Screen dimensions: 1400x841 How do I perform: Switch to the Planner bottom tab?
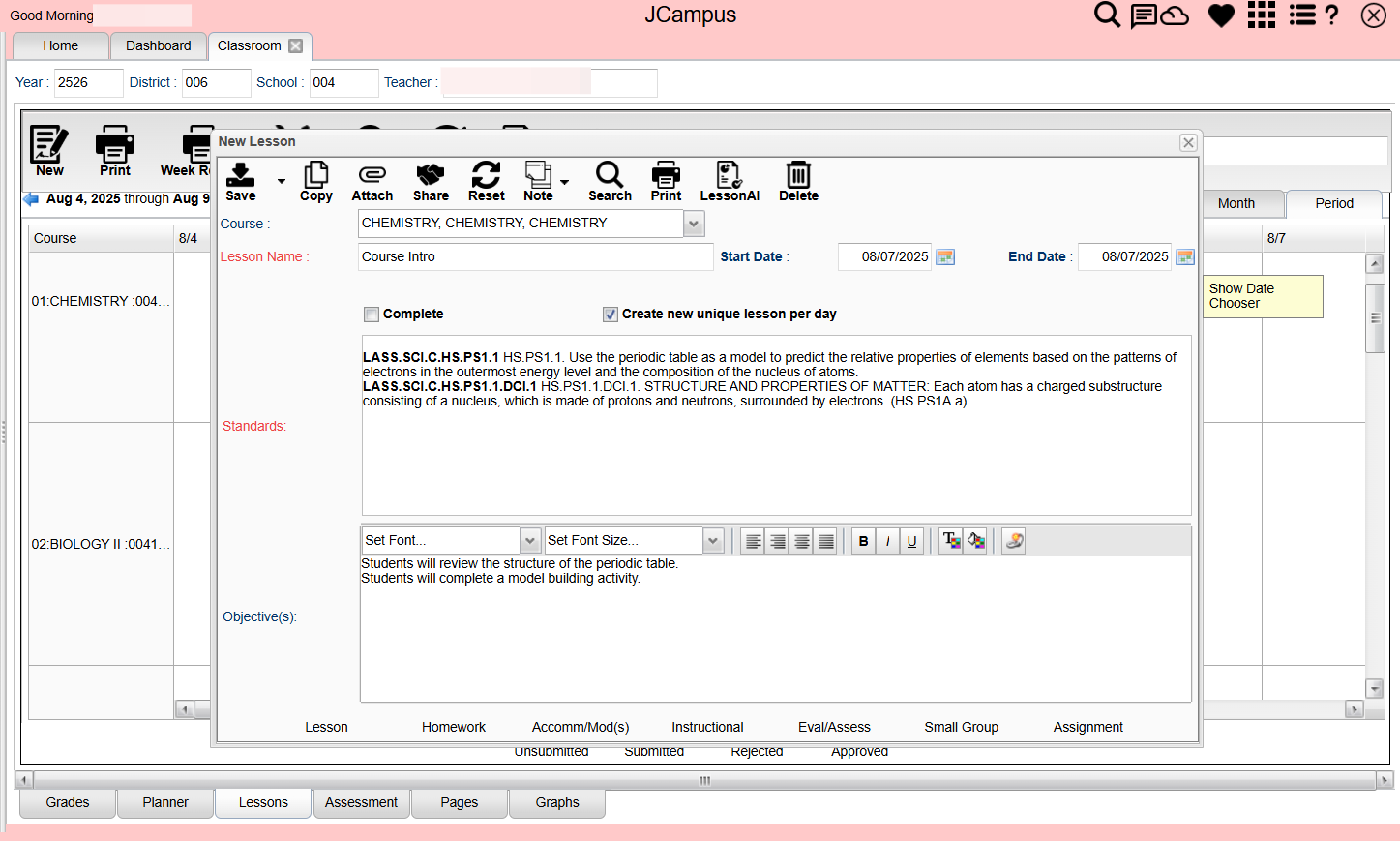[x=165, y=802]
